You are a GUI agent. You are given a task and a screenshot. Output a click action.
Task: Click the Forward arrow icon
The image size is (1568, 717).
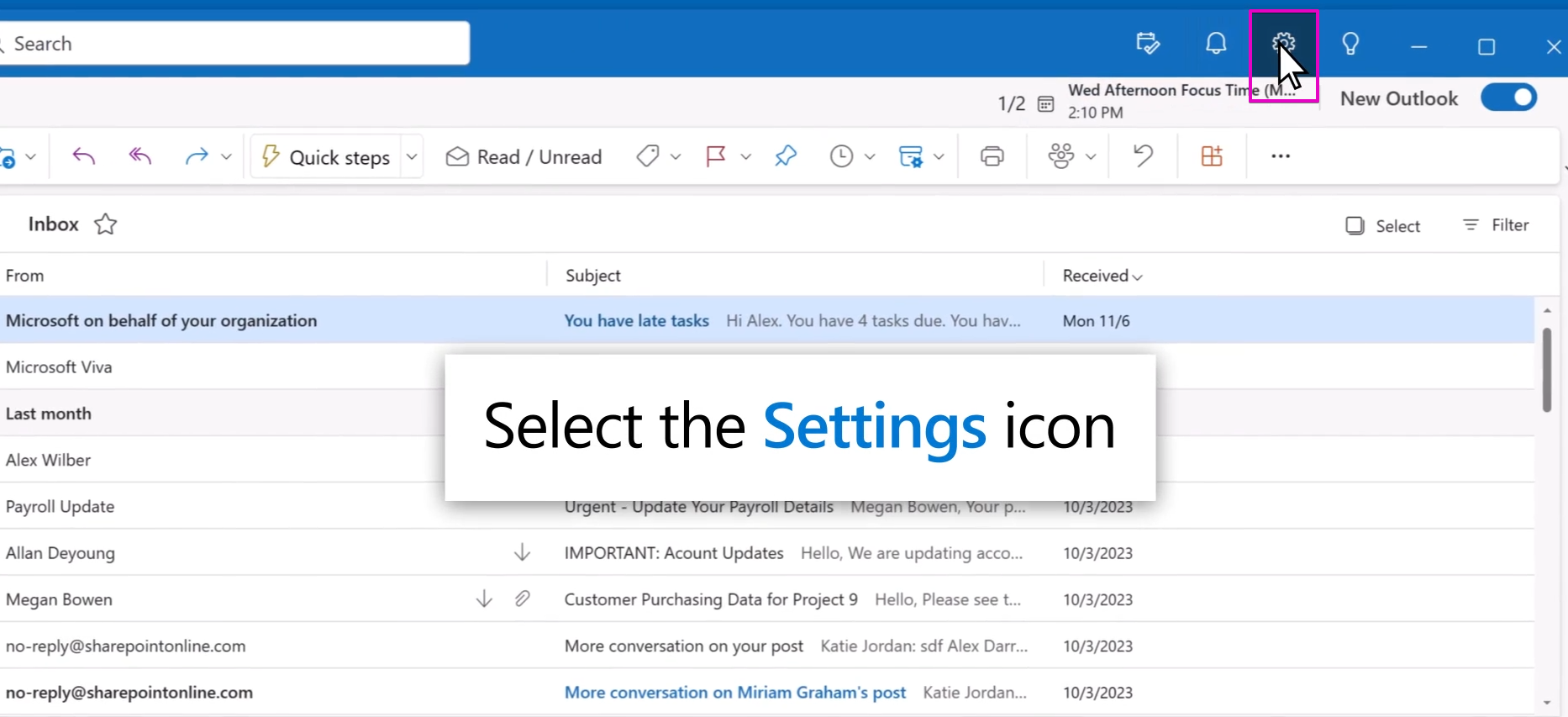pos(196,156)
